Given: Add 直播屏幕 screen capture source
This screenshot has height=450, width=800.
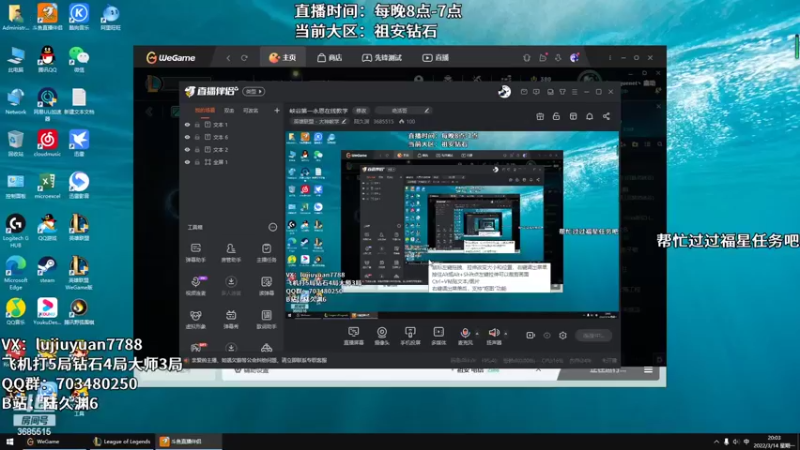Looking at the screenshot, I should click(x=353, y=336).
